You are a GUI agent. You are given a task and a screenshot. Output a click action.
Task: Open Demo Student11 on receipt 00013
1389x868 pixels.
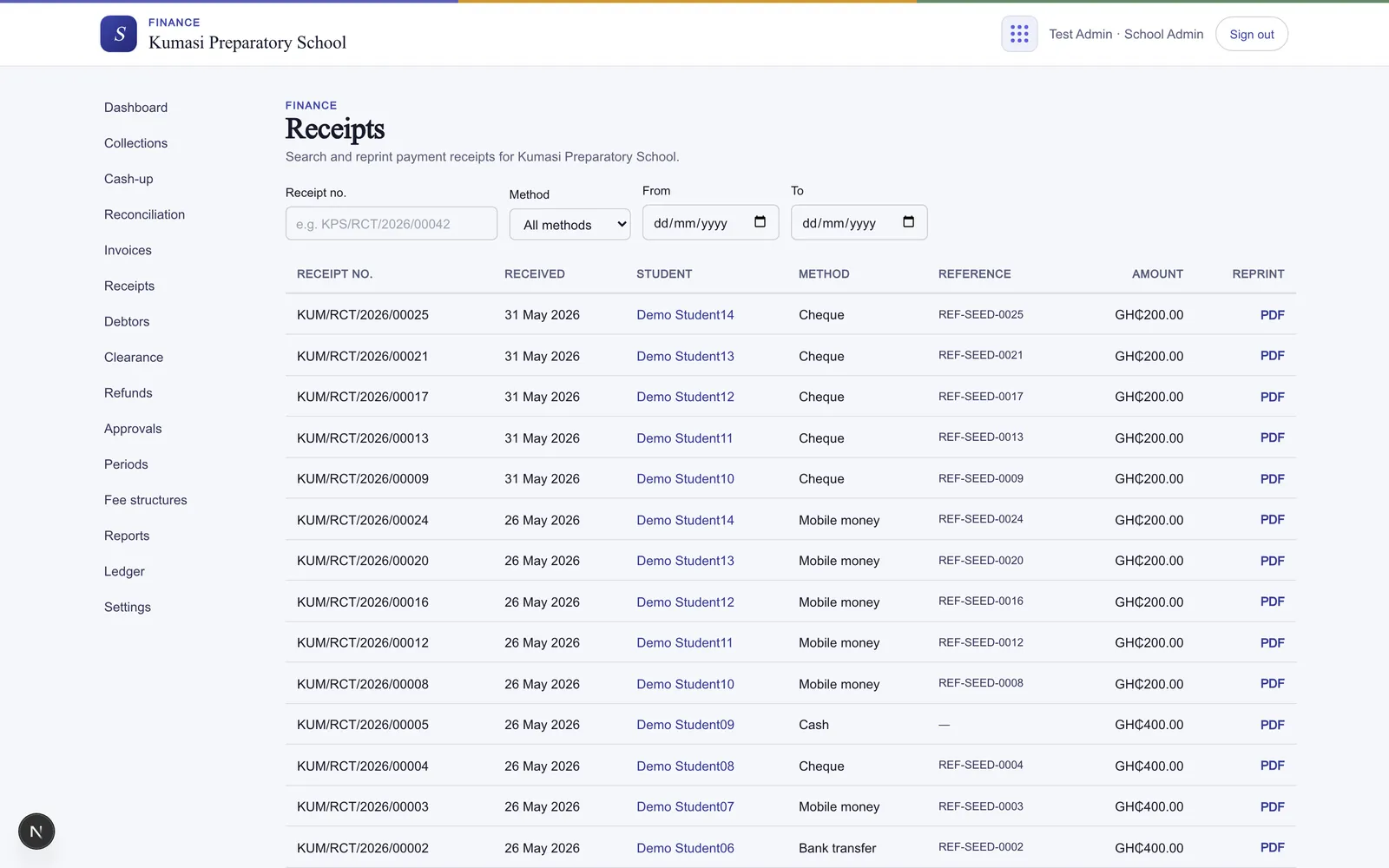684,438
